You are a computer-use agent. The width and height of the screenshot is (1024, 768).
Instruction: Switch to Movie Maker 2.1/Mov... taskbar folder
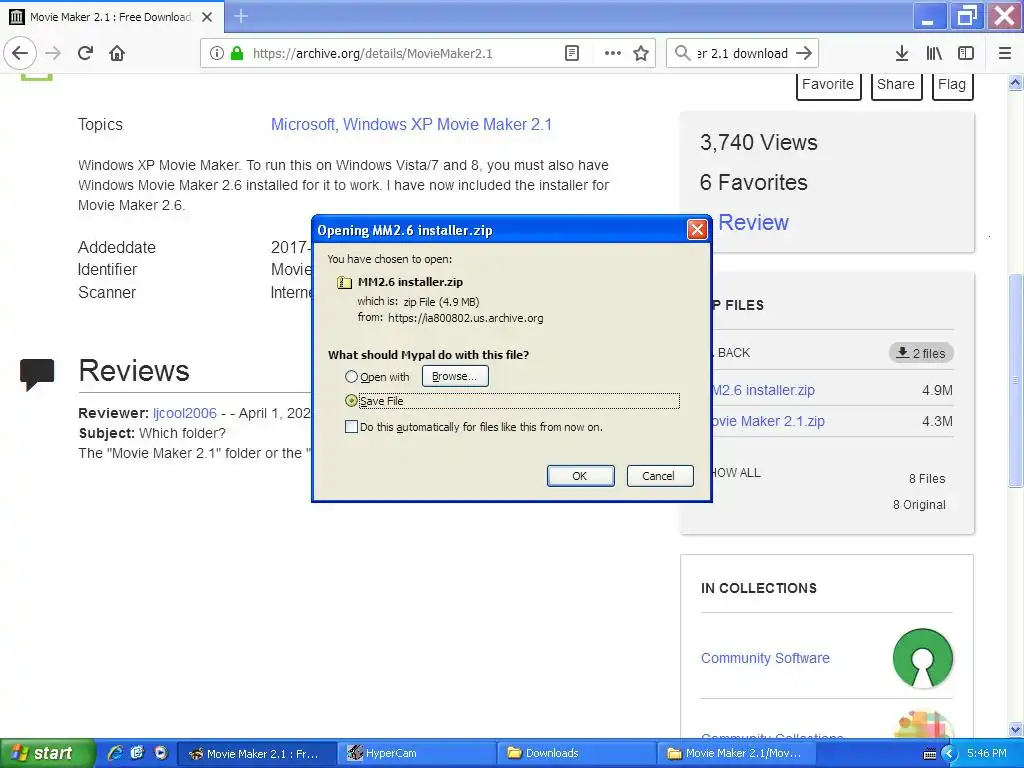click(735, 753)
